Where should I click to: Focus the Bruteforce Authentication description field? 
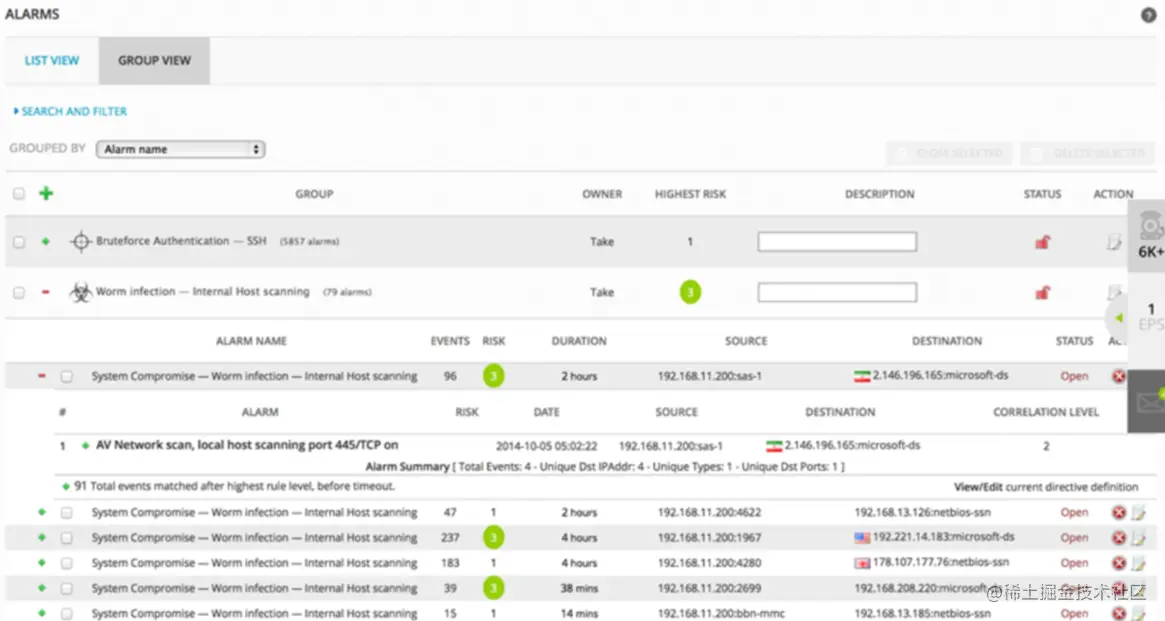pyautogui.click(x=837, y=241)
